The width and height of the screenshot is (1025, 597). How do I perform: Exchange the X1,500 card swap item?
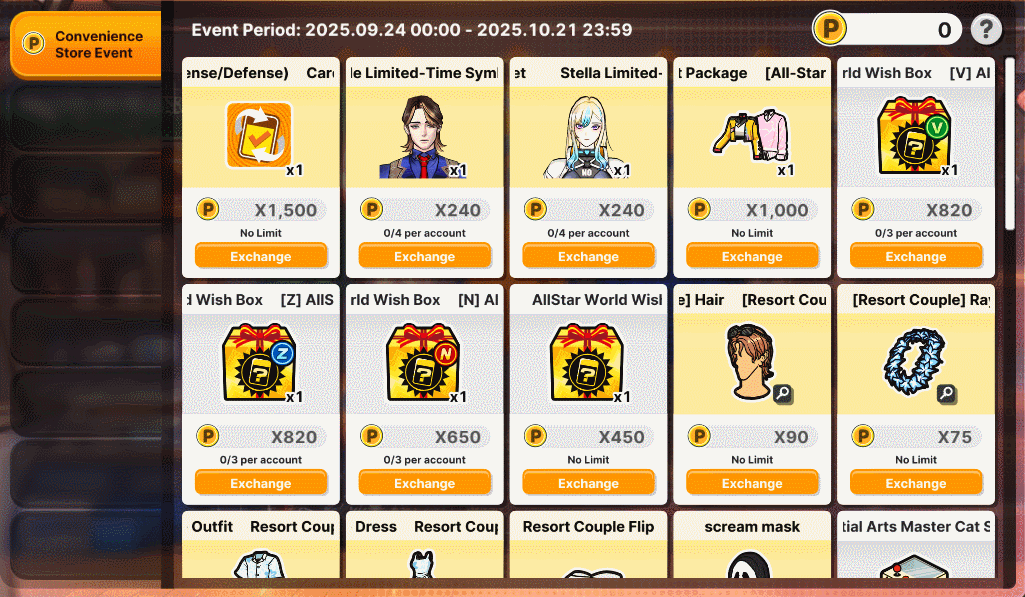coord(261,256)
